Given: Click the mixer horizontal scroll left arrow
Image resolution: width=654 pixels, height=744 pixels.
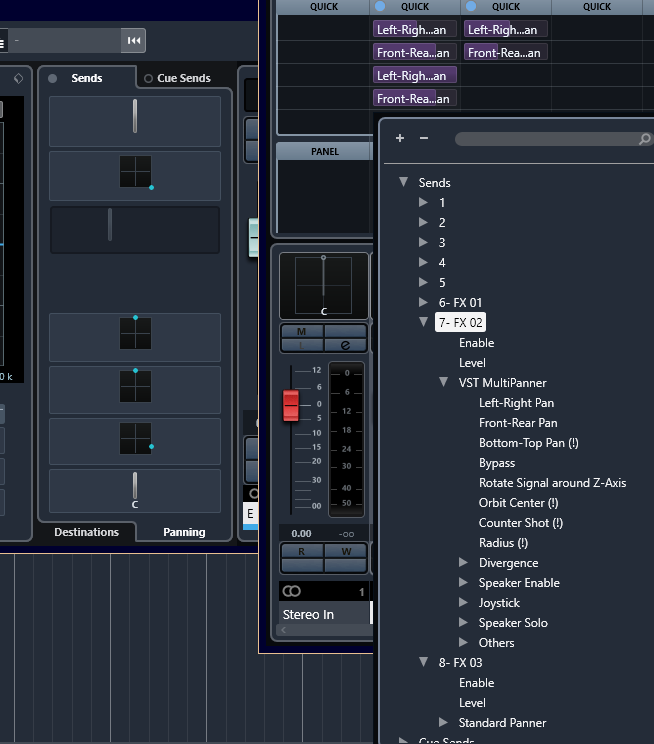Looking at the screenshot, I should (x=284, y=630).
